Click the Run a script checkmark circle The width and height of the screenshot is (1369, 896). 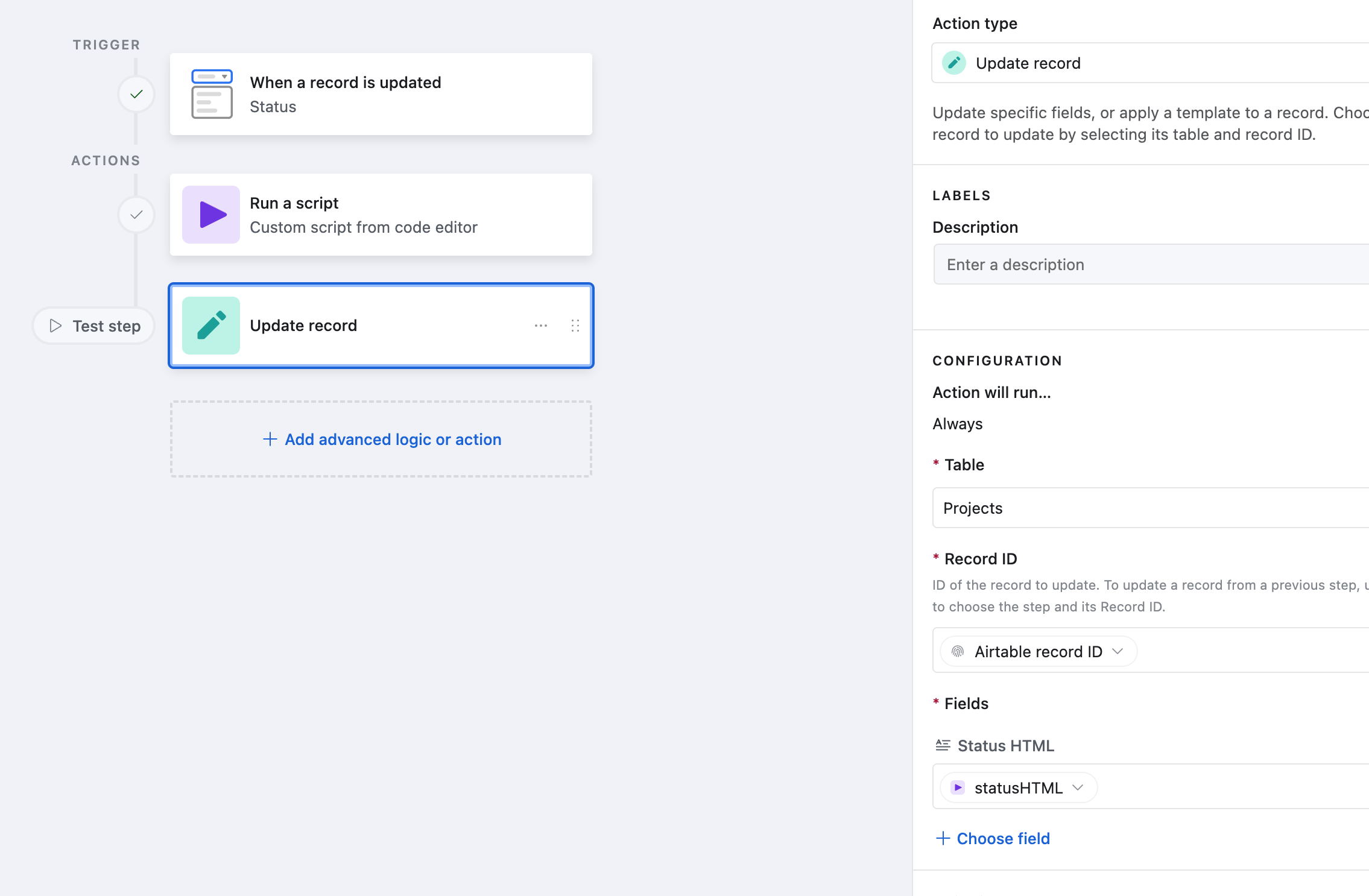click(136, 215)
